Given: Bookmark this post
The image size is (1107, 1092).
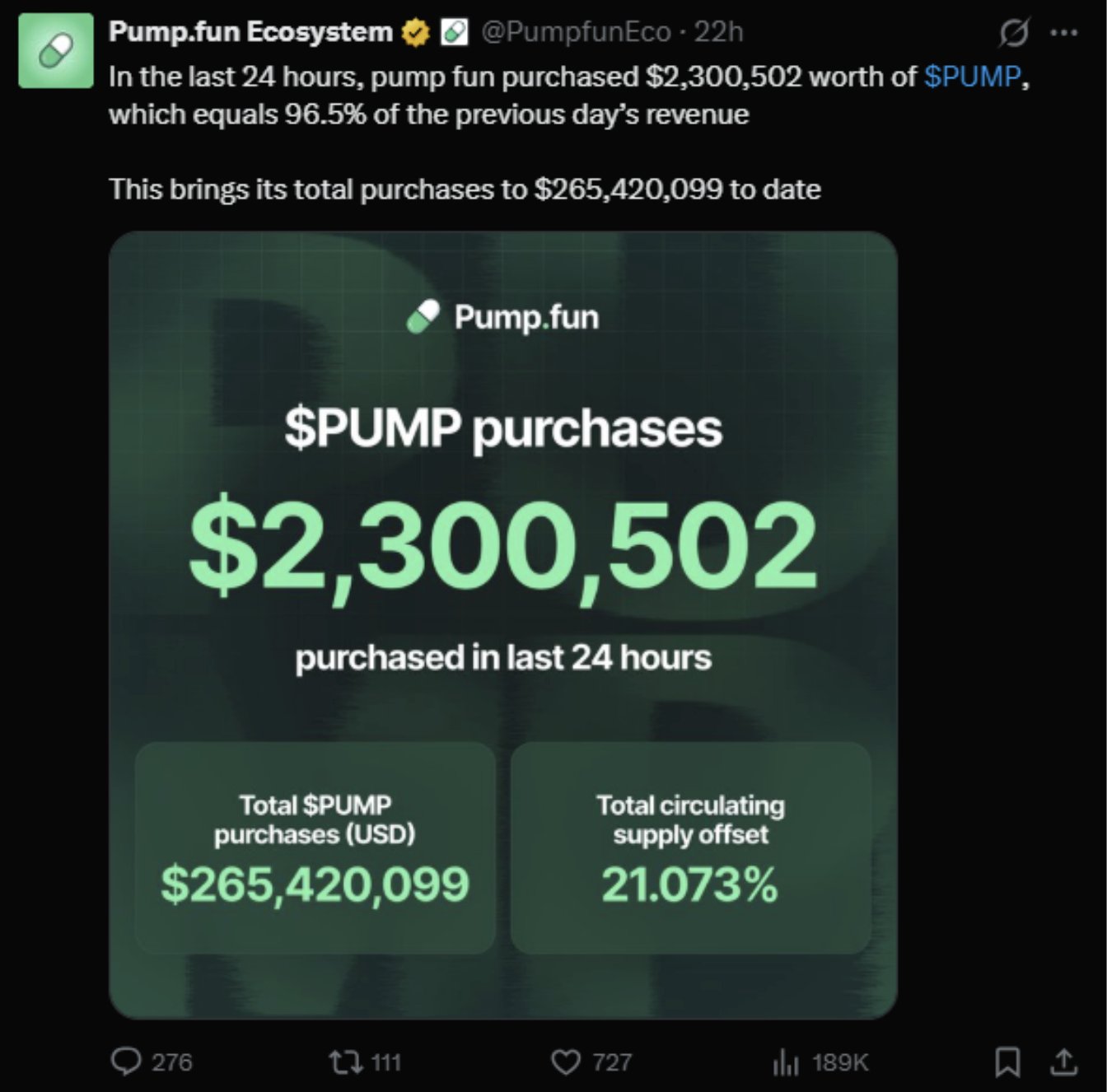Looking at the screenshot, I should [x=1007, y=1062].
